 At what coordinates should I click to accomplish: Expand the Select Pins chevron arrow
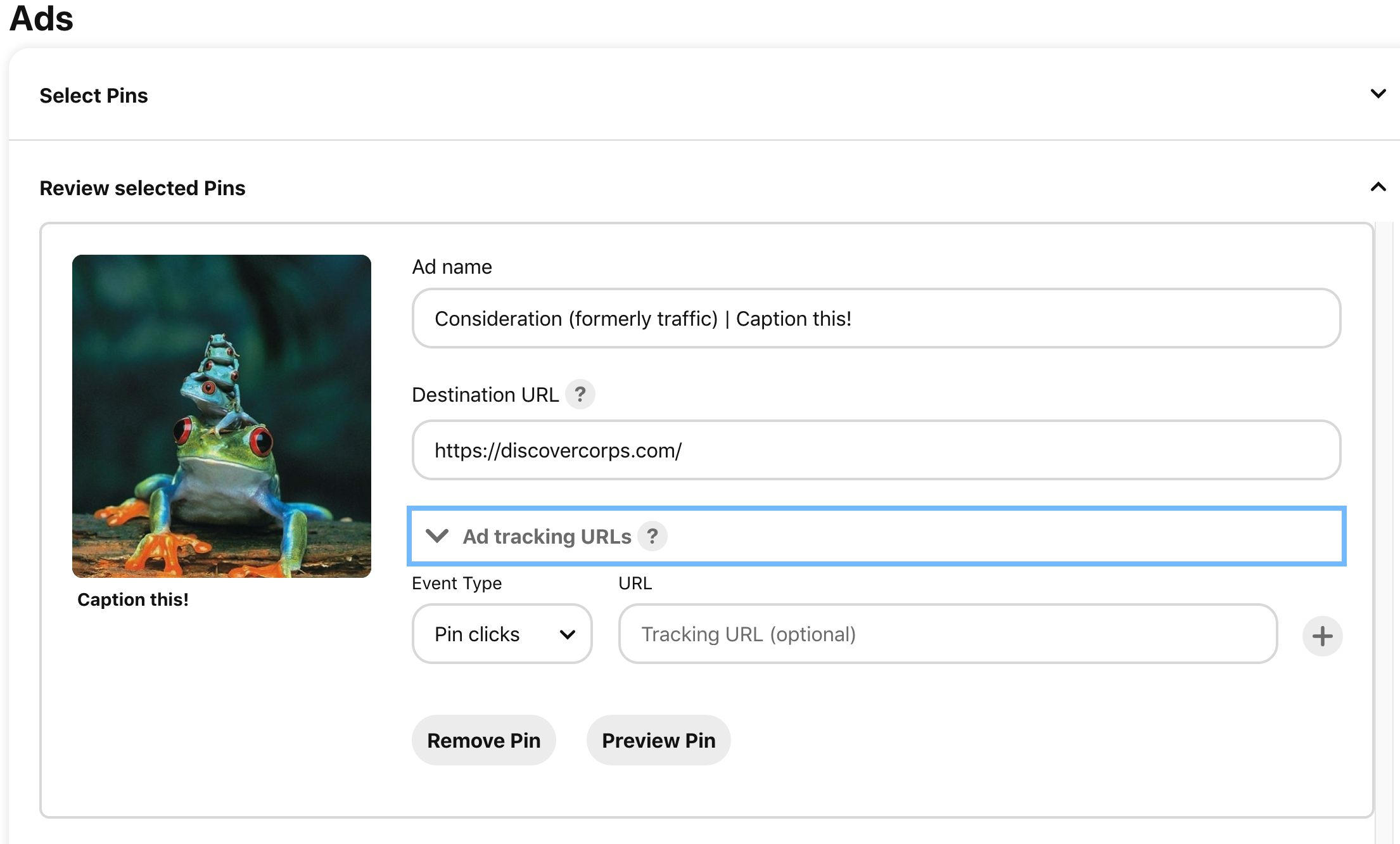point(1378,94)
